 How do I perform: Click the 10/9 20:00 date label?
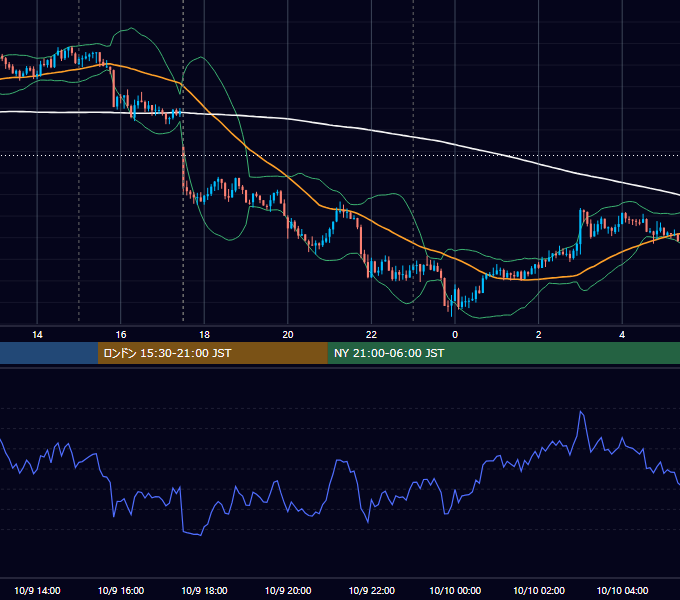288,590
